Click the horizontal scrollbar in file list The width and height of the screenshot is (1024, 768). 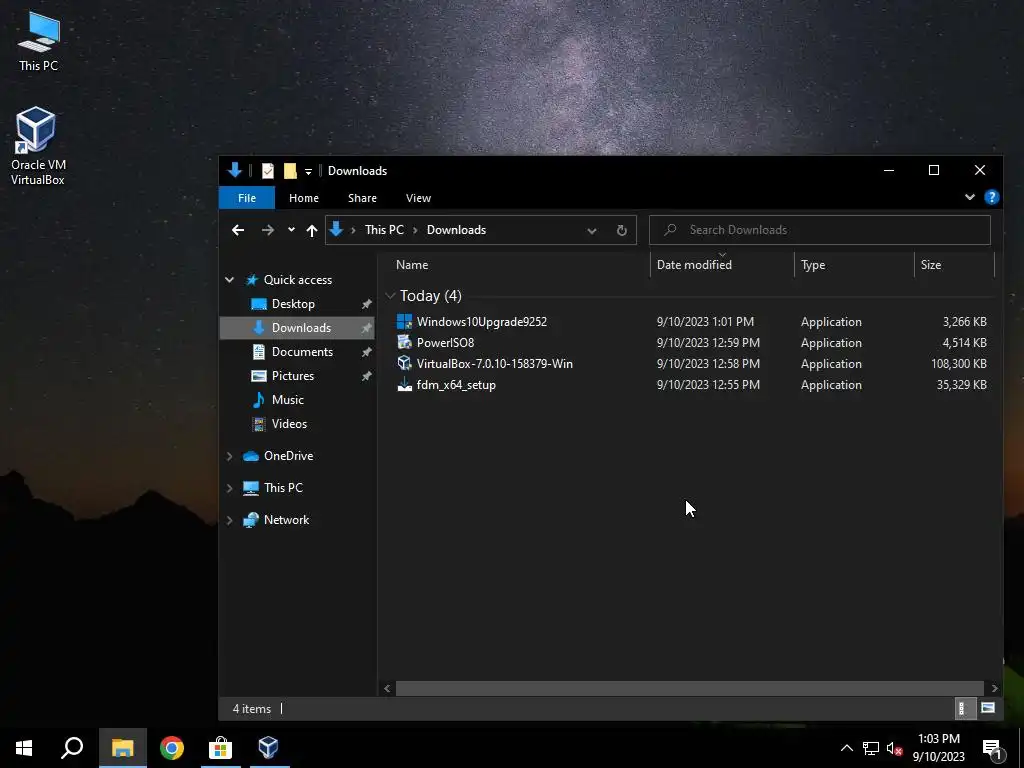click(x=690, y=688)
